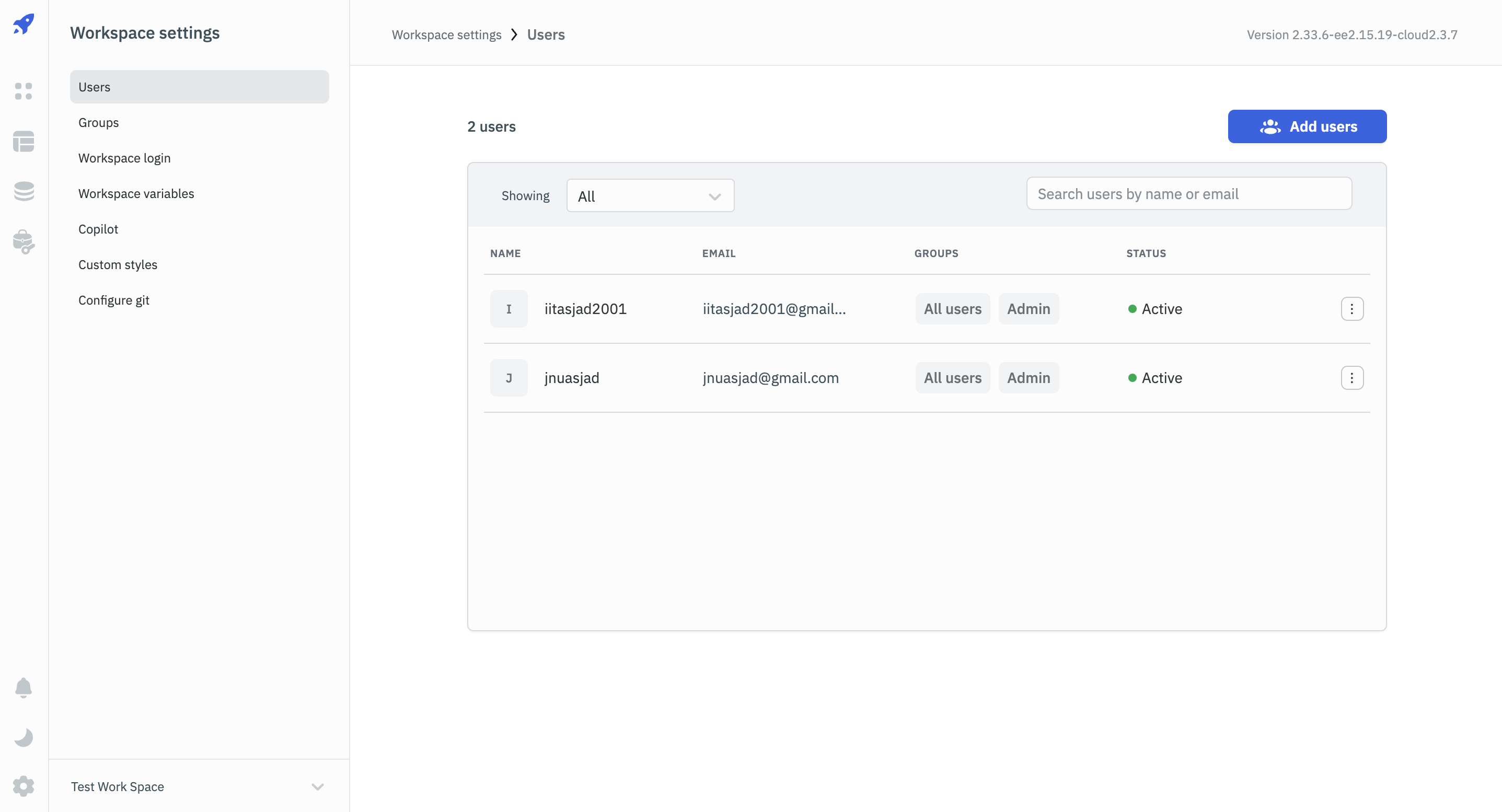
Task: Click the settings gear icon bottom left
Action: coord(24,786)
